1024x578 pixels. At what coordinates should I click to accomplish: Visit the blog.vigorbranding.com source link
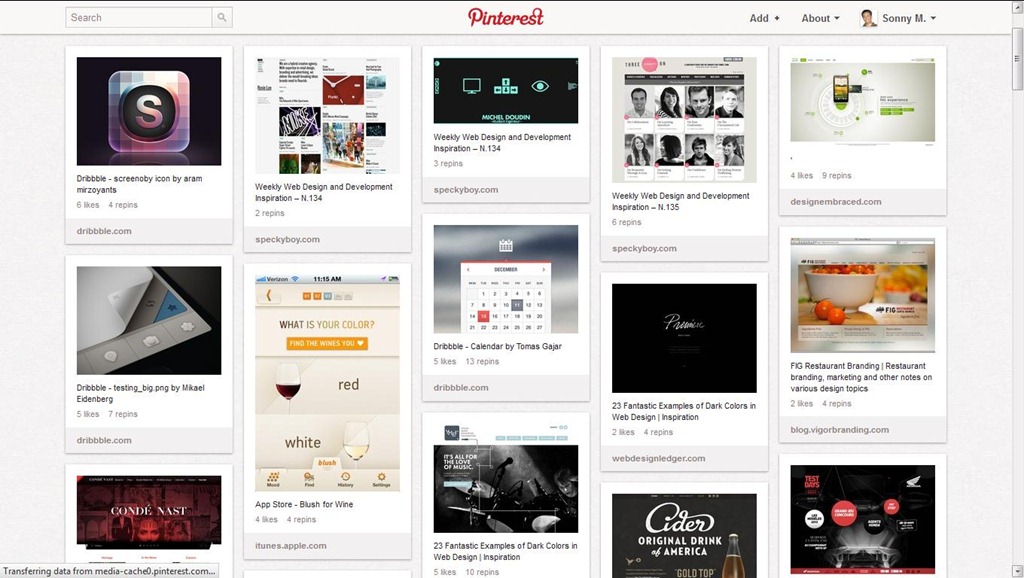pyautogui.click(x=839, y=430)
